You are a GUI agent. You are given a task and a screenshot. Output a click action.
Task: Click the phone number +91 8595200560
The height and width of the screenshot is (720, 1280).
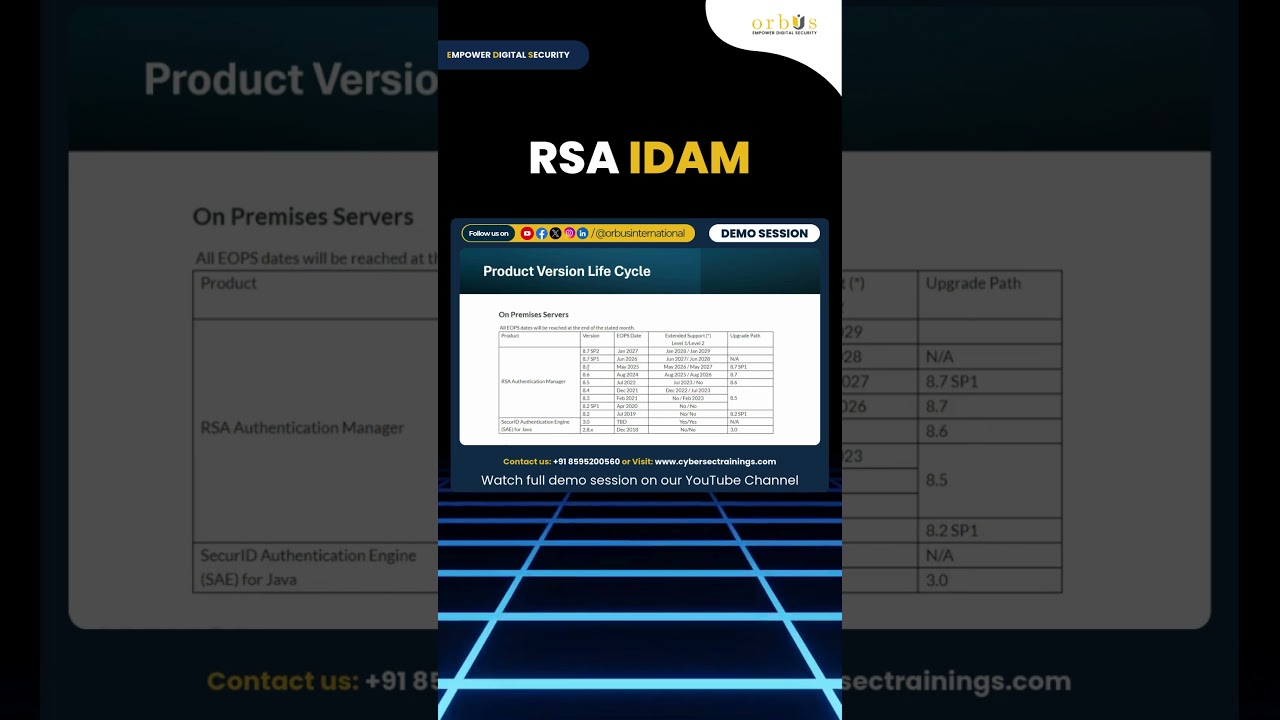pos(586,462)
